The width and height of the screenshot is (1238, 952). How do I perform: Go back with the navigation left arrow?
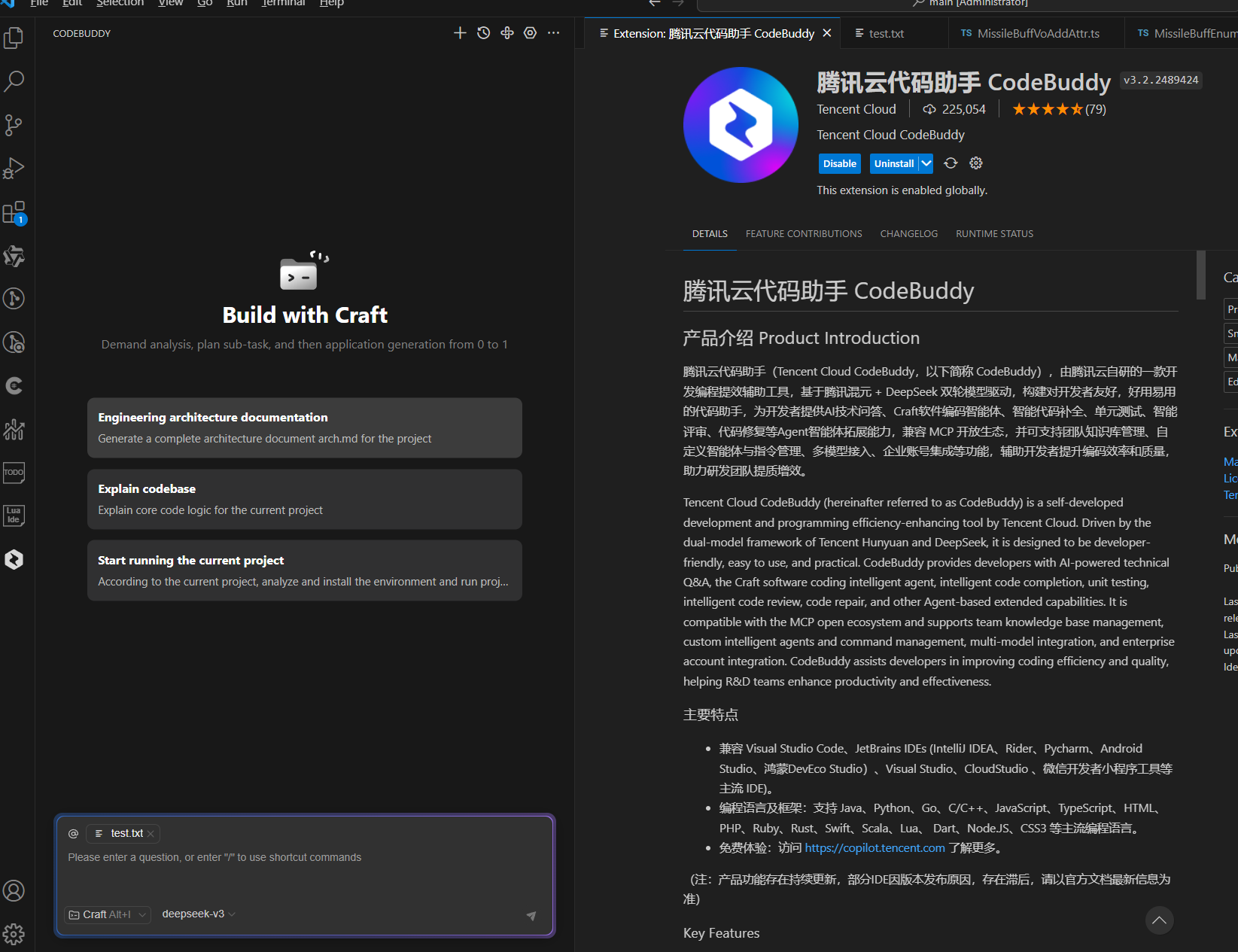(x=655, y=3)
